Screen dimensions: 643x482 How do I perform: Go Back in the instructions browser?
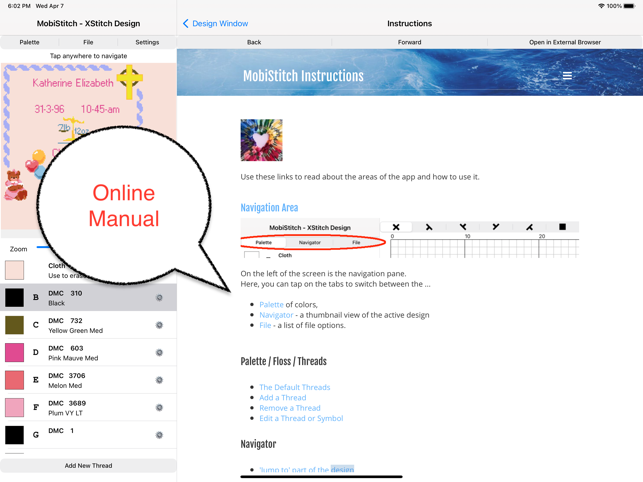click(254, 42)
